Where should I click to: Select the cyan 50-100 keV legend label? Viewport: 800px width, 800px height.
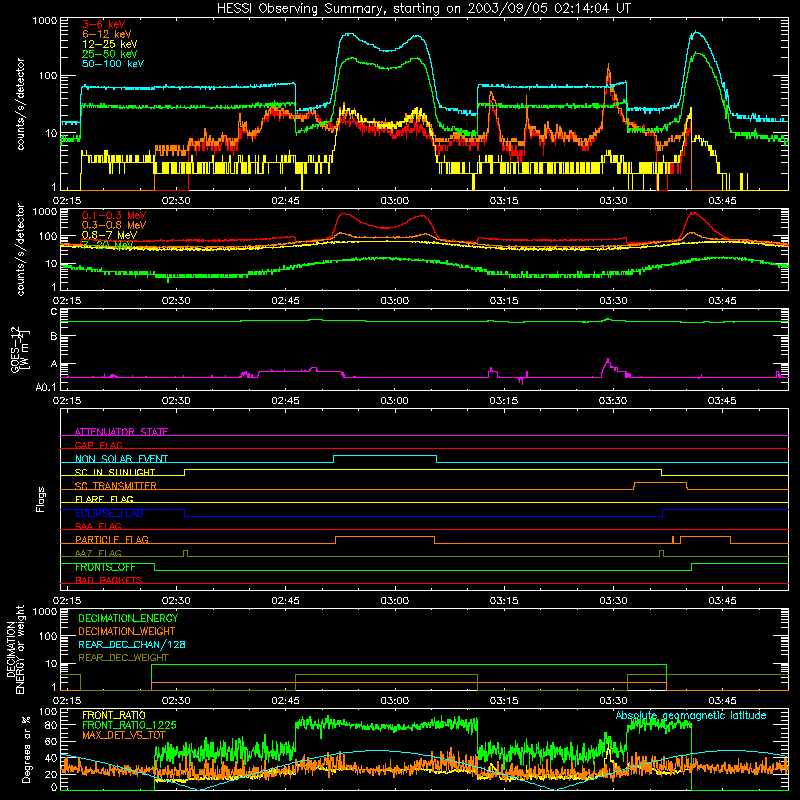click(113, 64)
